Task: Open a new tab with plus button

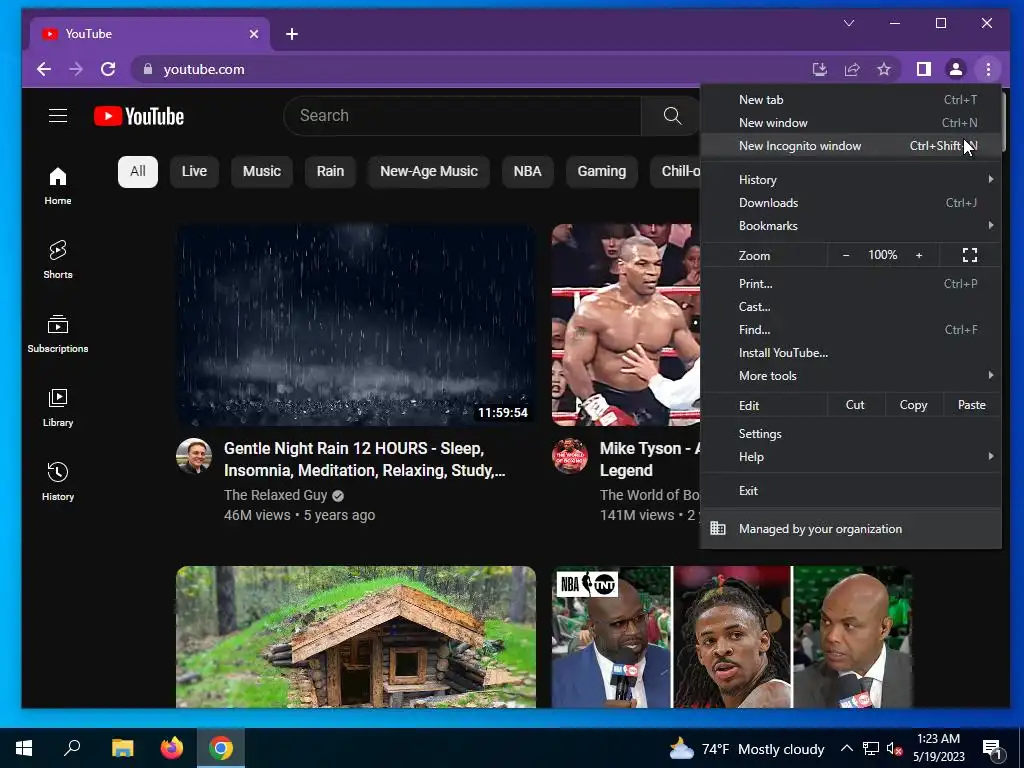Action: (292, 34)
